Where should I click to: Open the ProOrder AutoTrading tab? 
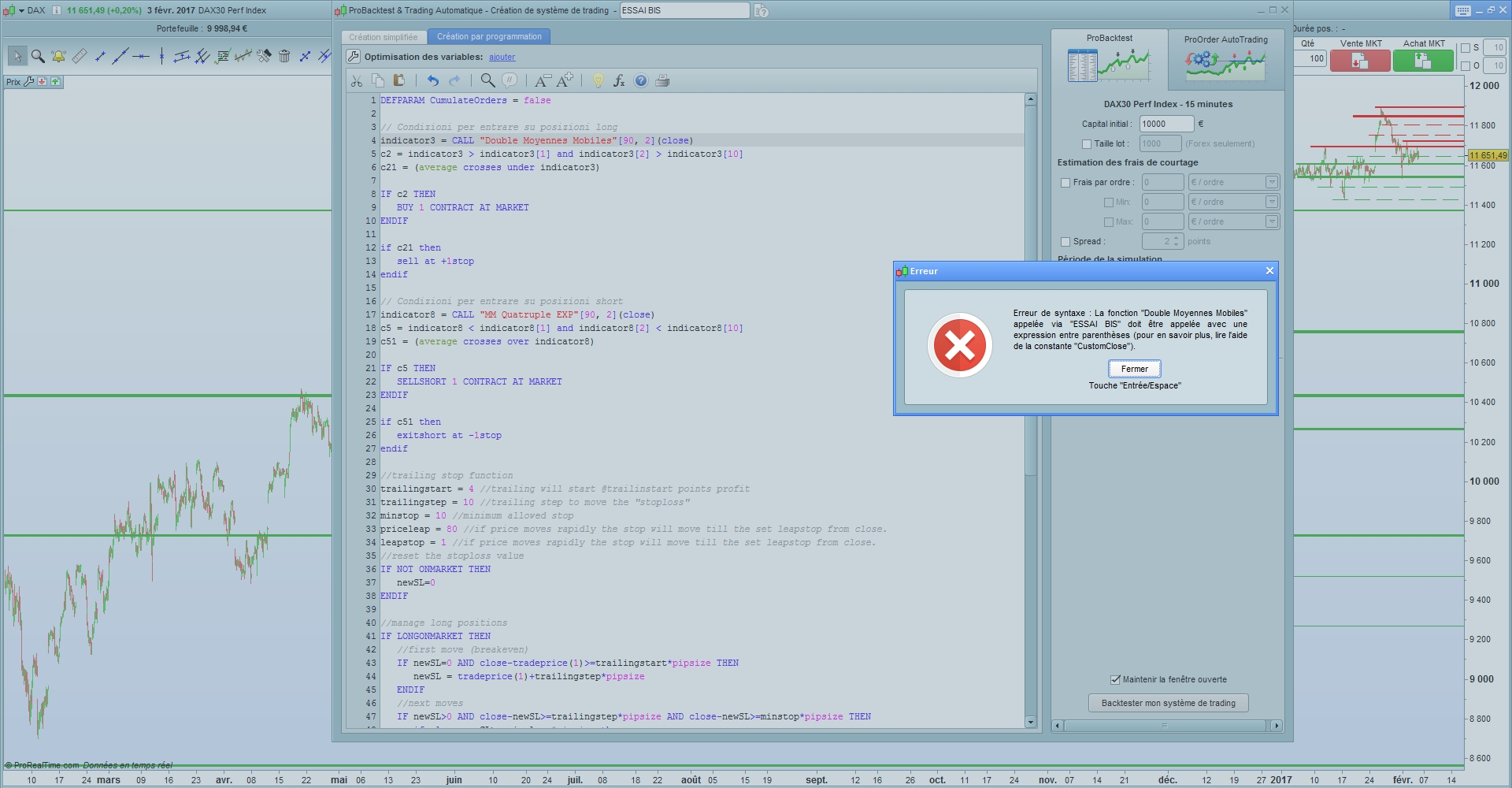pos(1225,59)
